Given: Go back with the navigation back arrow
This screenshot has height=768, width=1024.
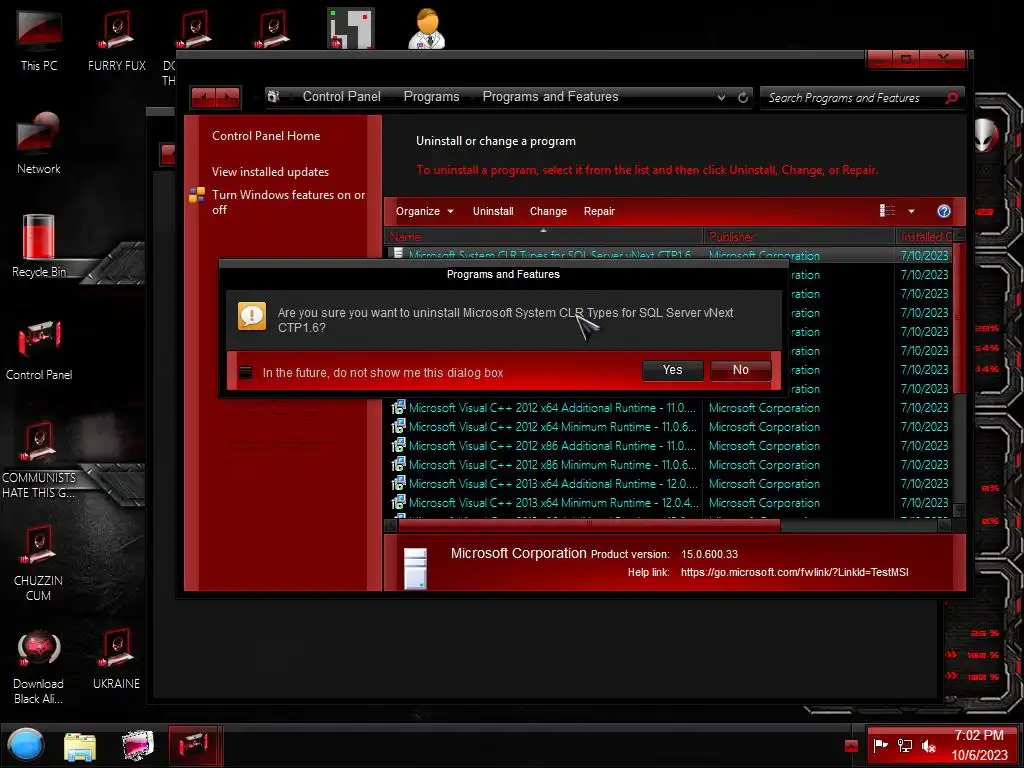Looking at the screenshot, I should [x=204, y=97].
